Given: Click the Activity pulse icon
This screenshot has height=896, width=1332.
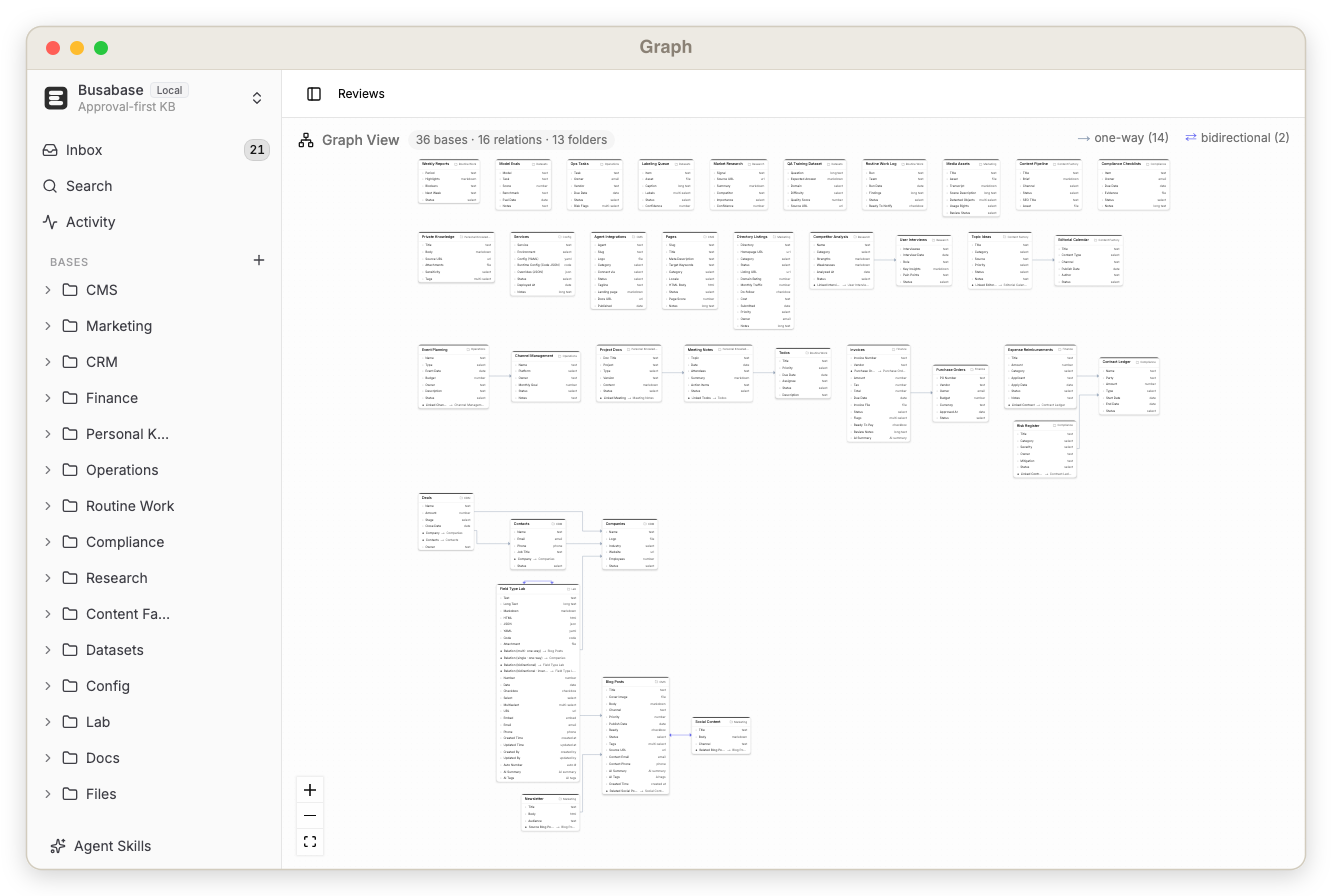Looking at the screenshot, I should pyautogui.click(x=50, y=222).
